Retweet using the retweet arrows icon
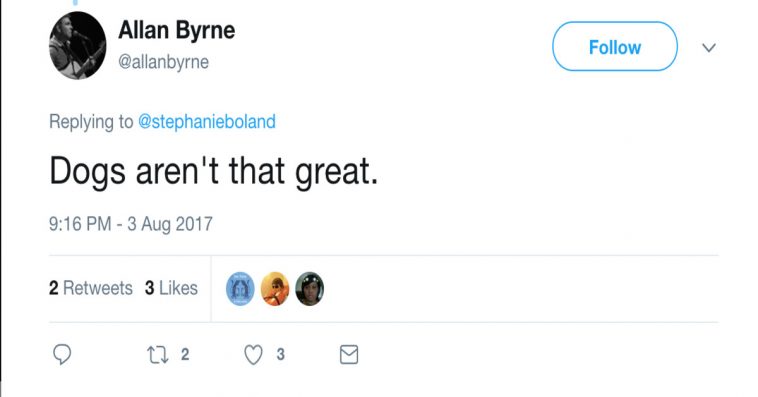 158,355
